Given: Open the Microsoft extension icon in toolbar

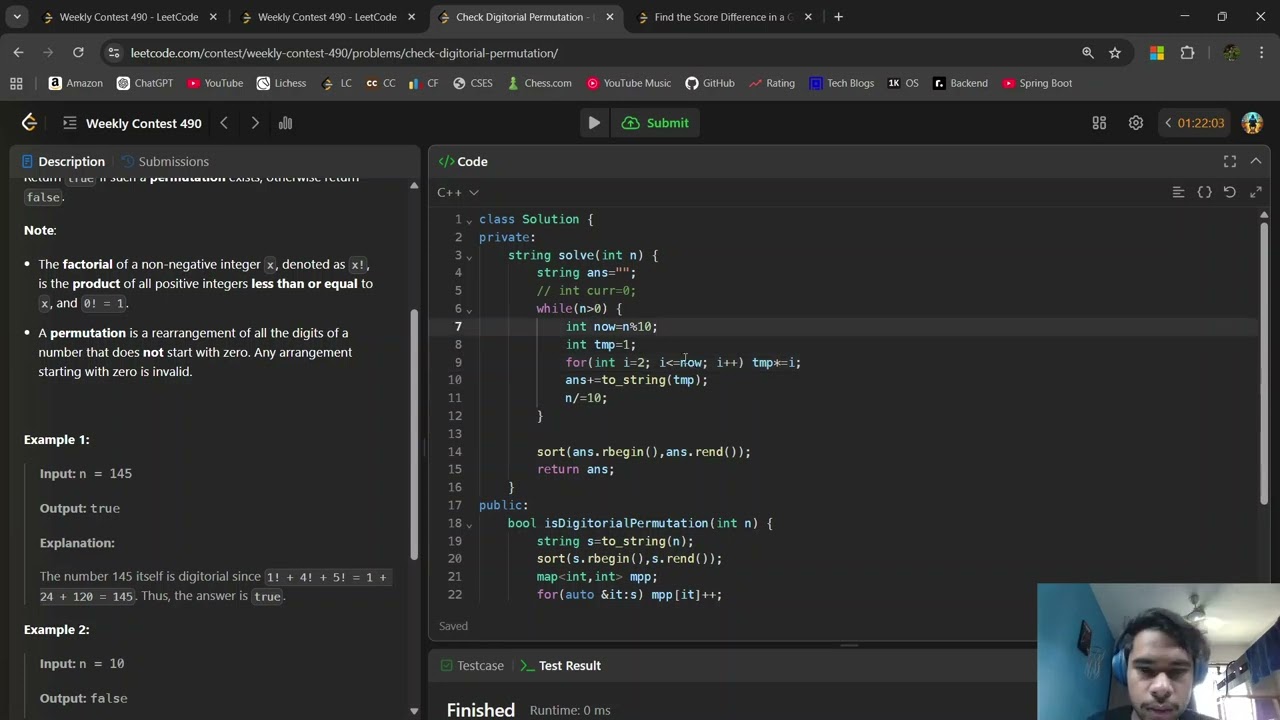Looking at the screenshot, I should pos(1157,53).
